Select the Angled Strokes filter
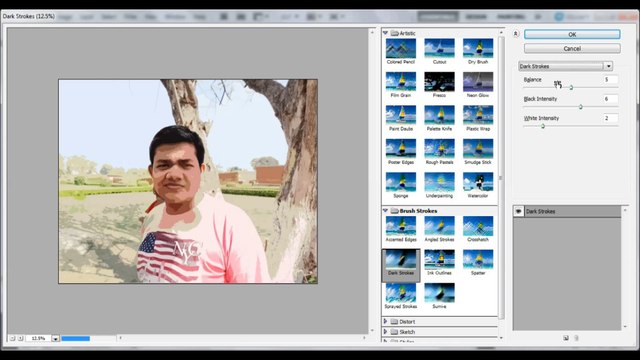 click(439, 226)
